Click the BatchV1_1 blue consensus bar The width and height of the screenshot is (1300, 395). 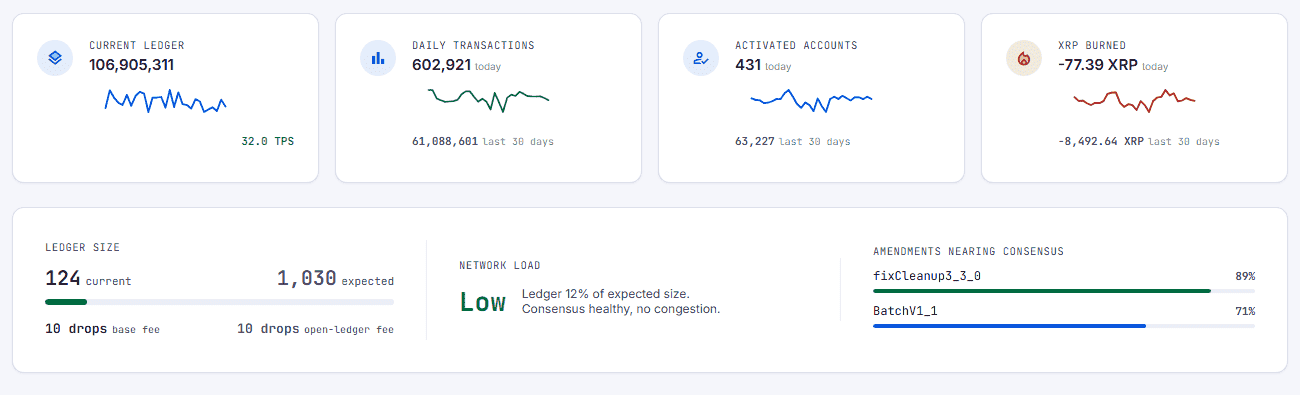[1010, 326]
